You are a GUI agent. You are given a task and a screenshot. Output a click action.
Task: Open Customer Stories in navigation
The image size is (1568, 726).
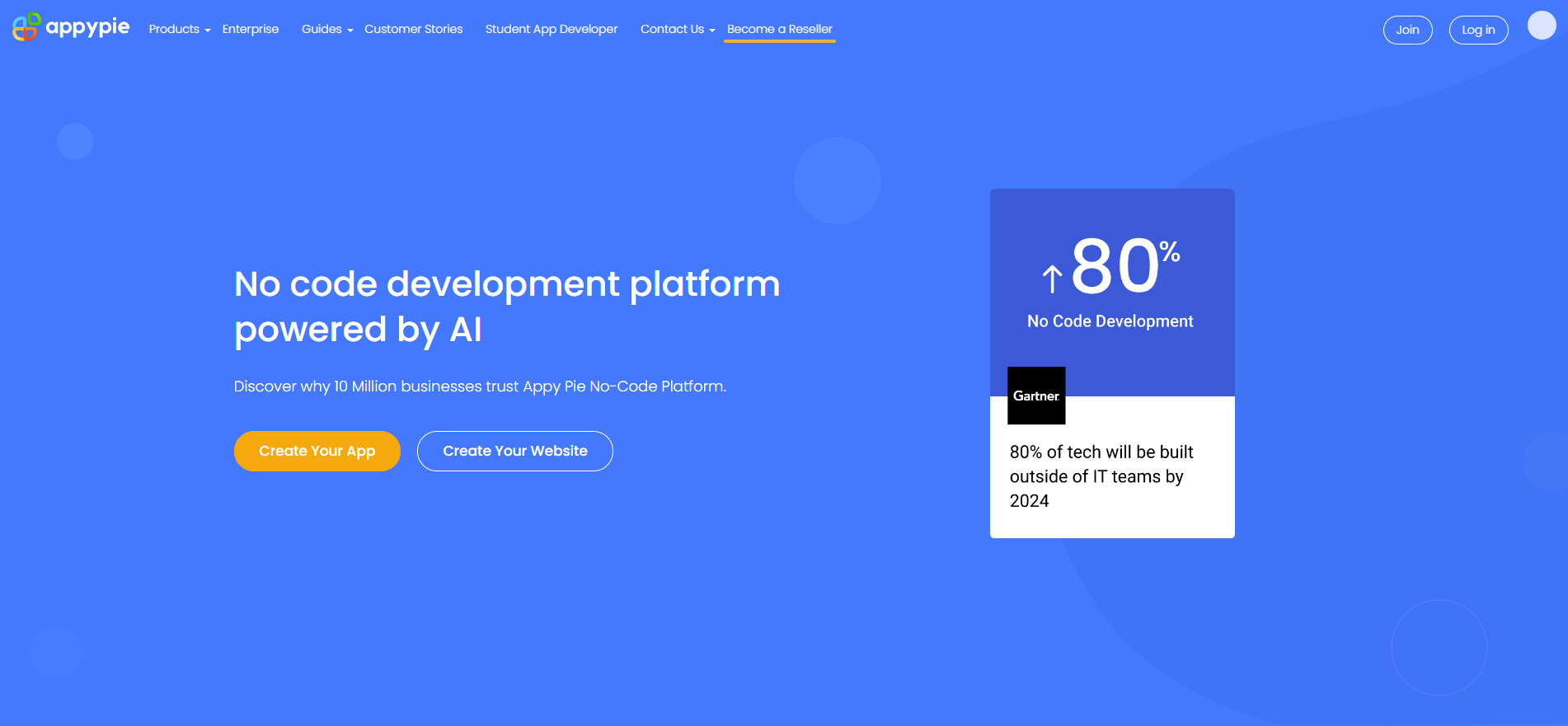point(414,29)
